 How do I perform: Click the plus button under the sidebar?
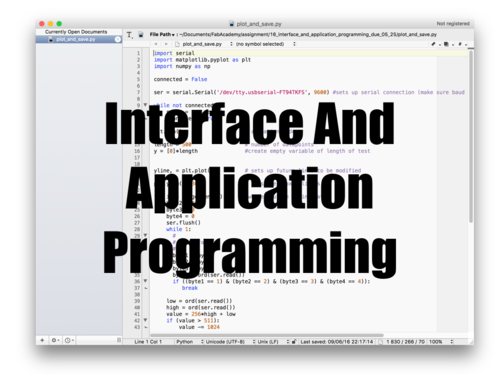click(42, 340)
